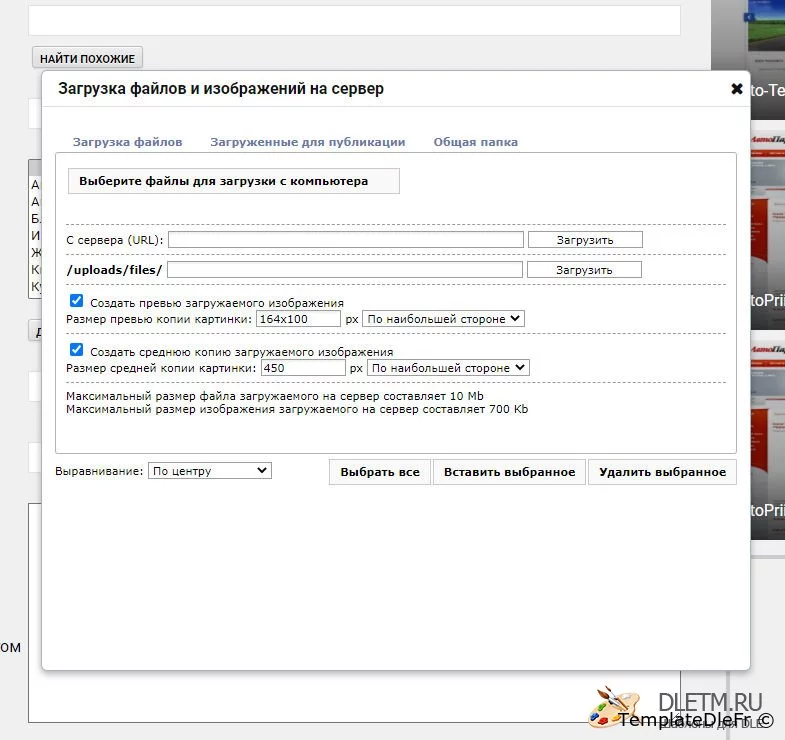
Task: Switch to the Загрузка файлов tab
Action: (127, 142)
